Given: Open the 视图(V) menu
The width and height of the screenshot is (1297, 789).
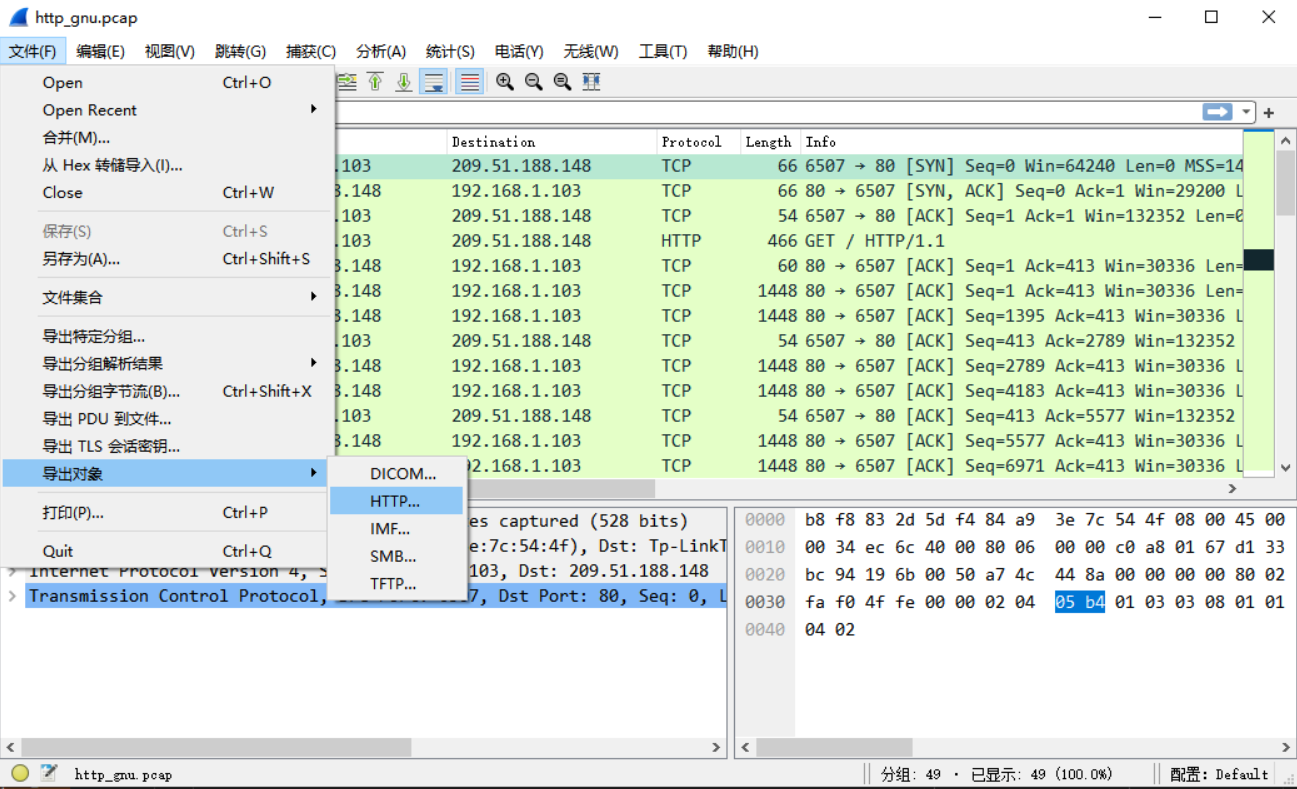Looking at the screenshot, I should [169, 51].
